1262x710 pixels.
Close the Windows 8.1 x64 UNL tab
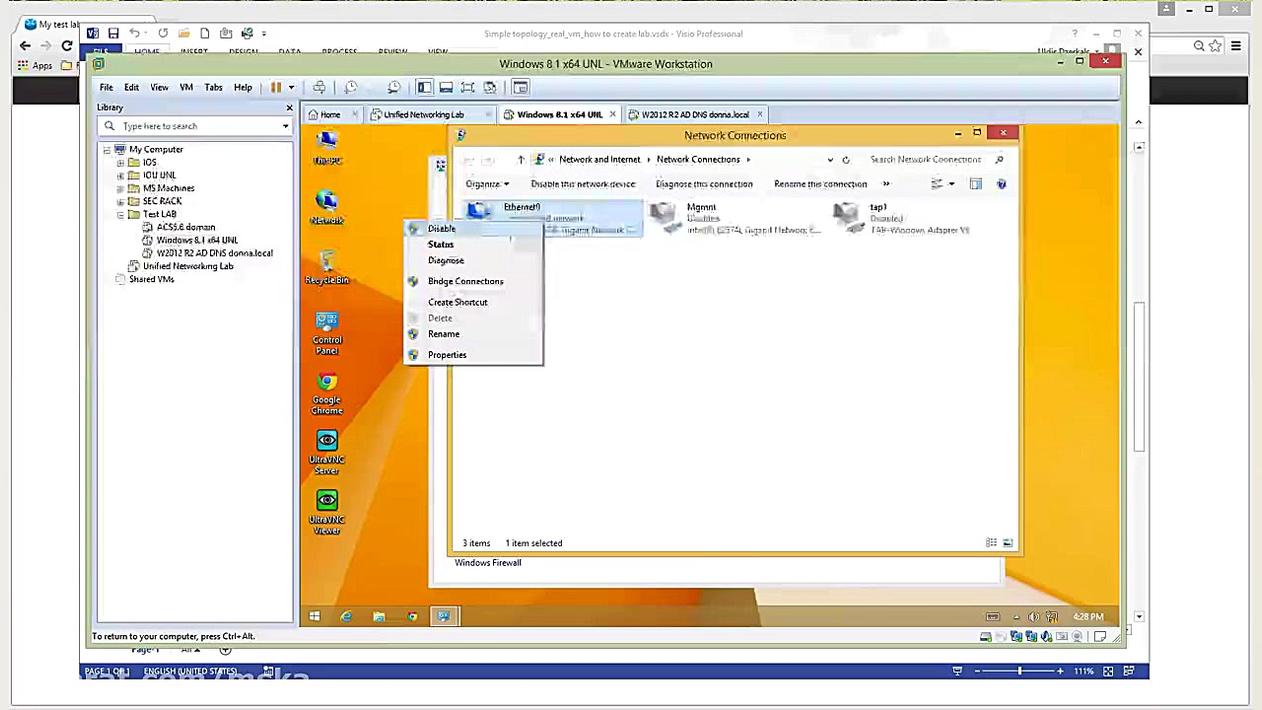coord(613,114)
